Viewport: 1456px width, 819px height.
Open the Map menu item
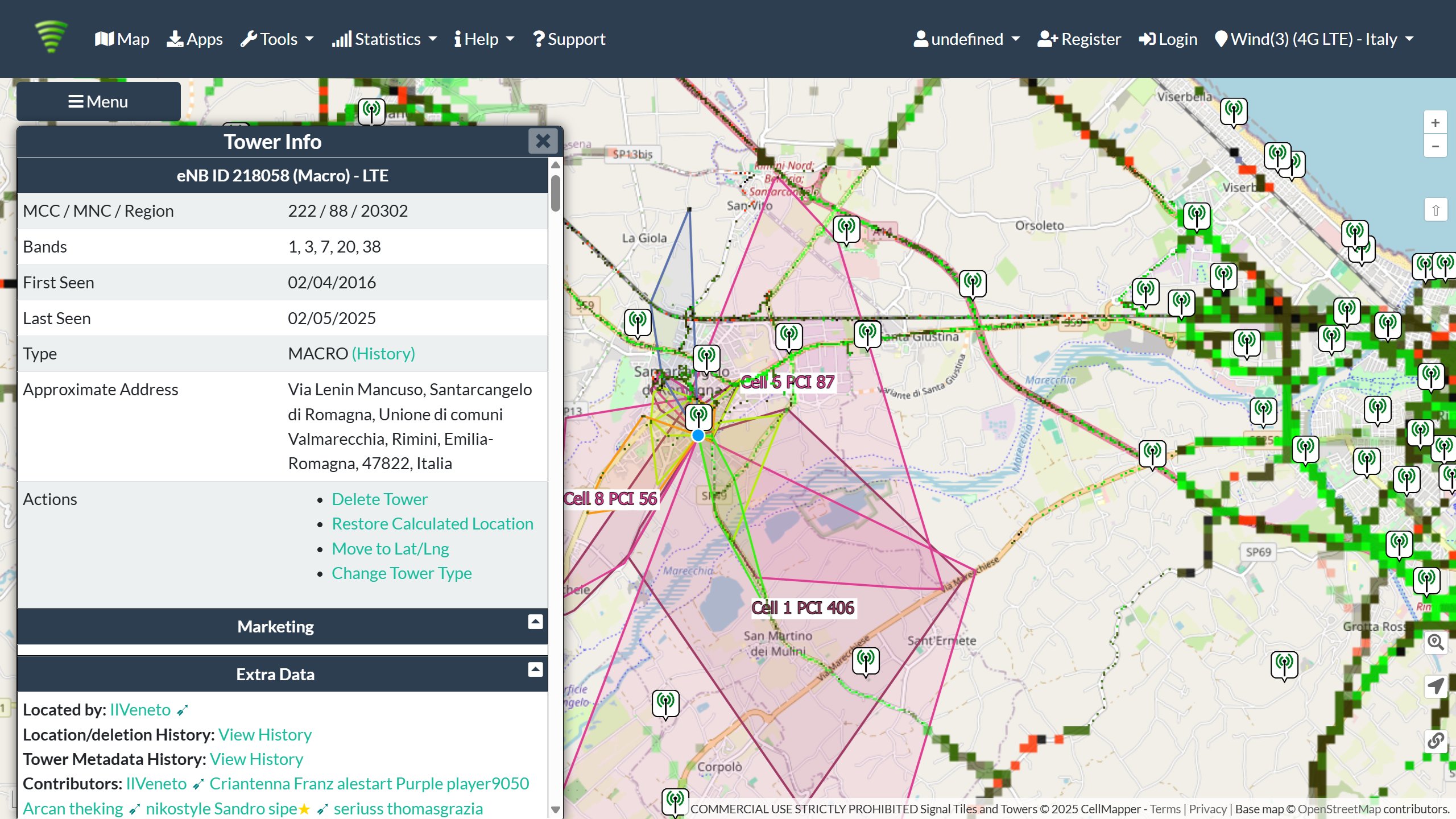(122, 39)
